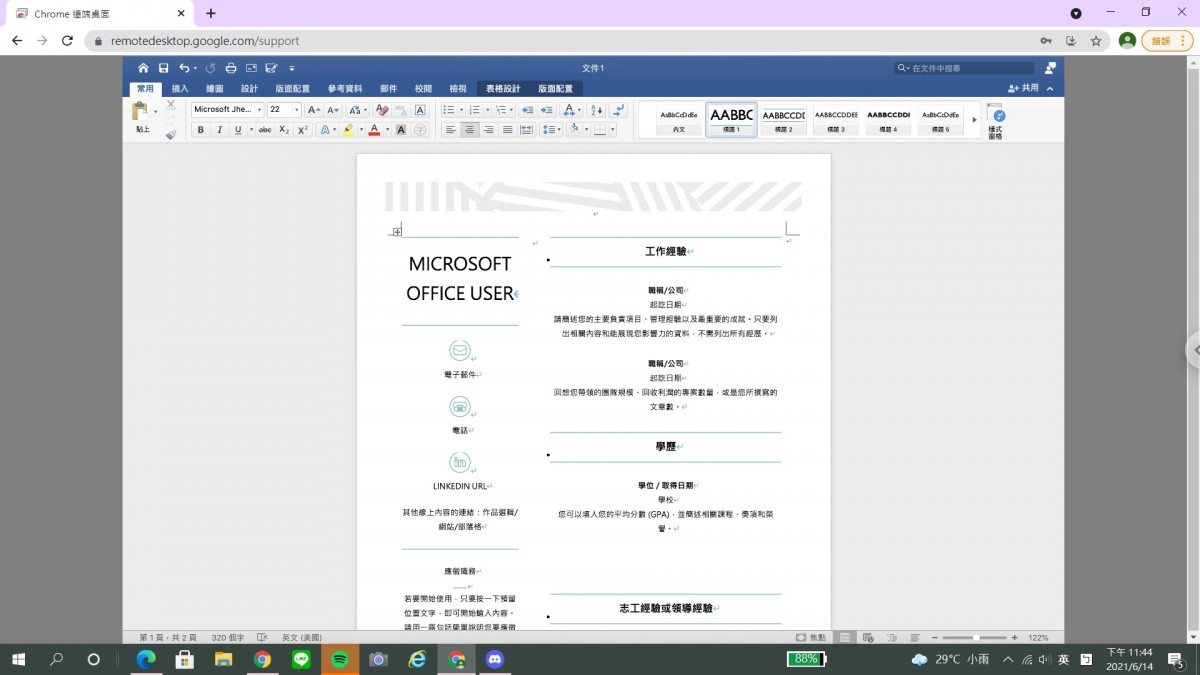Increase font size with the larger A button

pos(314,110)
